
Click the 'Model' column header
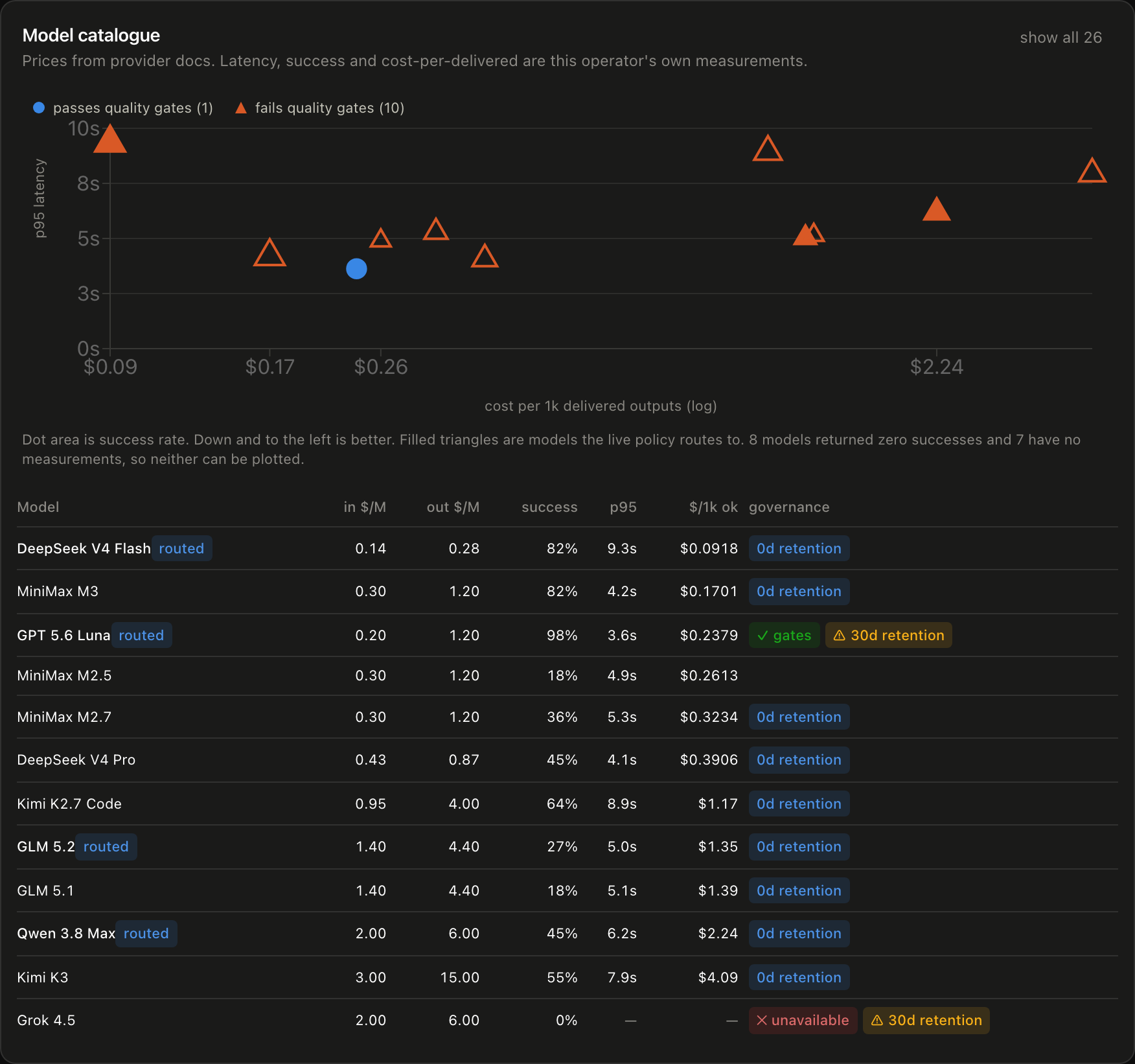38,507
